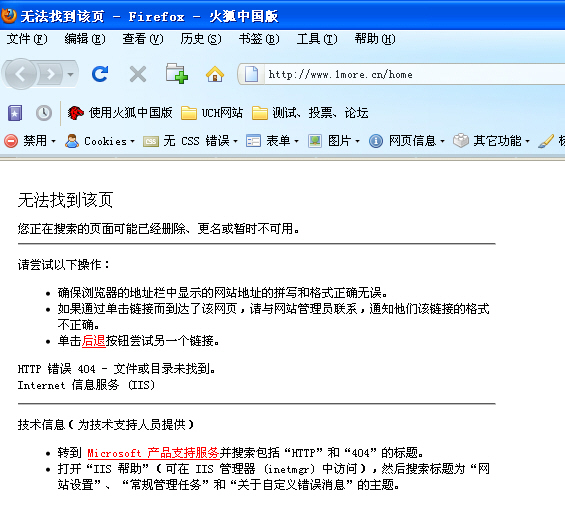Click the browser back arrow button
This screenshot has width=565, height=527.
pyautogui.click(x=21, y=74)
